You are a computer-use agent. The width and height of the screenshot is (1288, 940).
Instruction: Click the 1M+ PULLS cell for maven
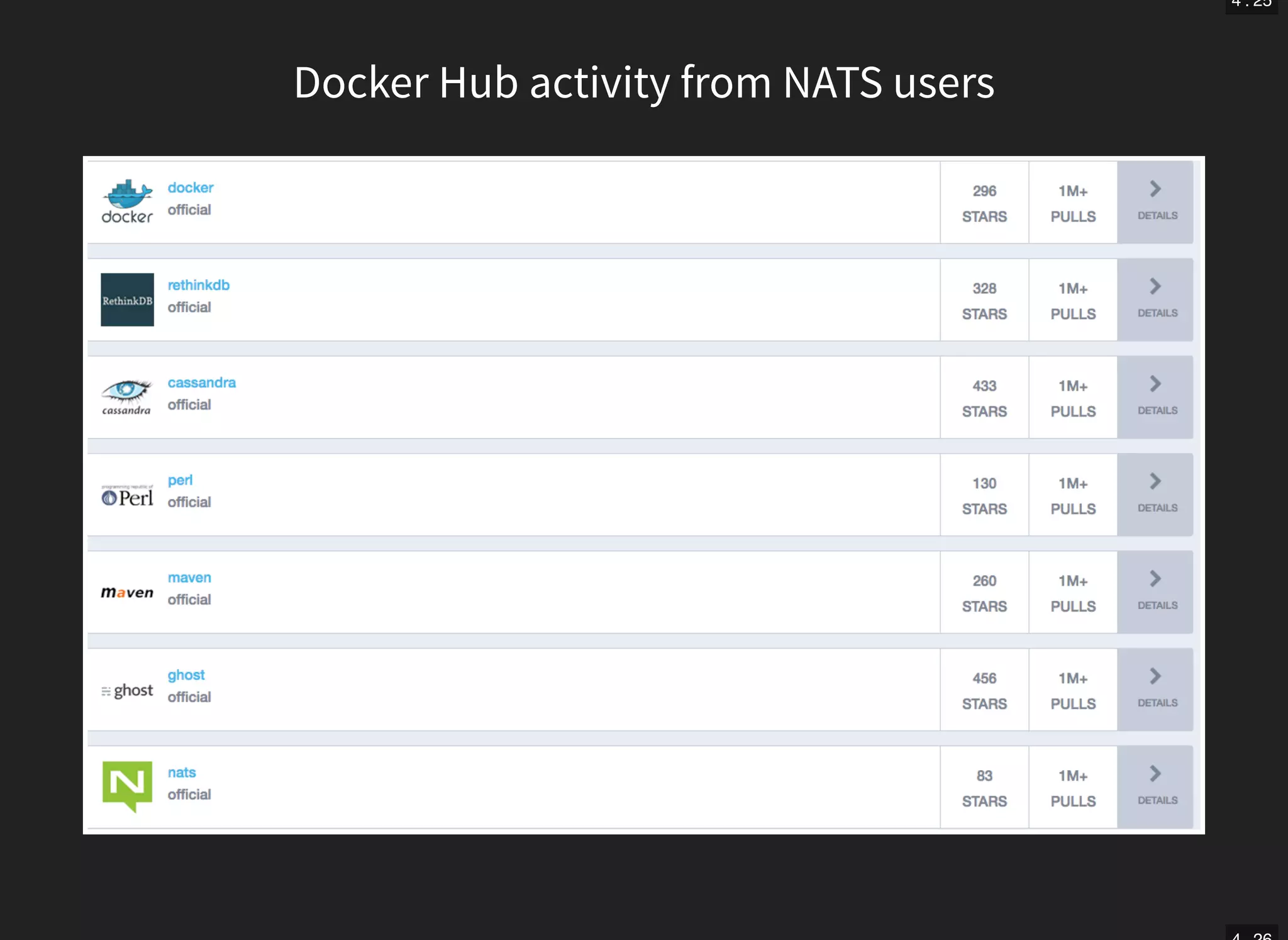click(x=1074, y=593)
